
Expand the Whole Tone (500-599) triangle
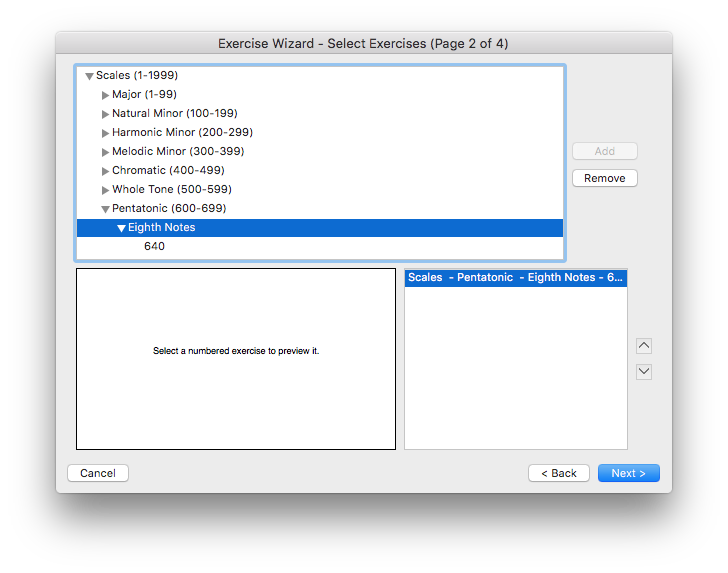105,190
